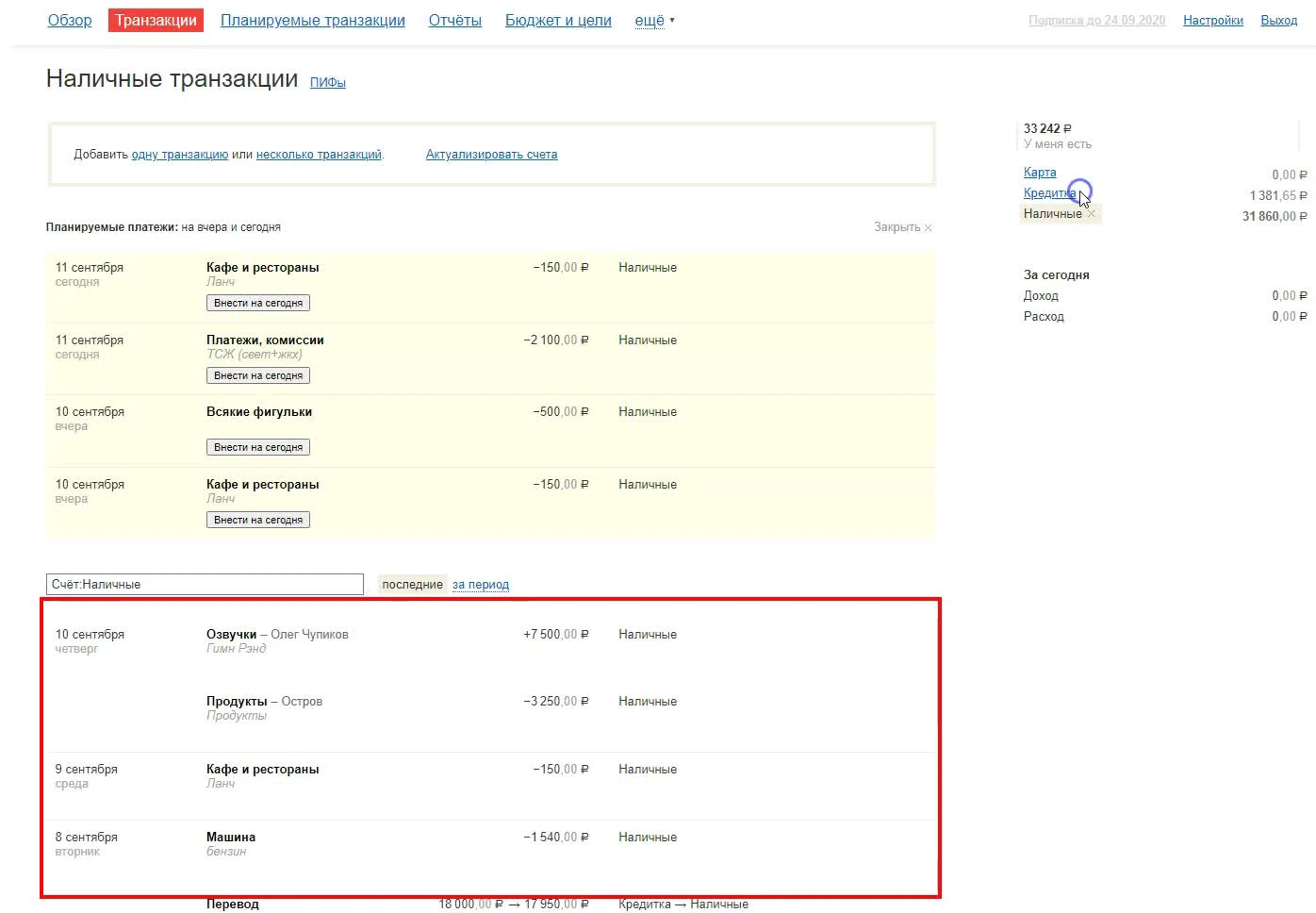Click Внести на сегодня for Платежи, комиссии
The image size is (1316, 913).
pyautogui.click(x=258, y=375)
